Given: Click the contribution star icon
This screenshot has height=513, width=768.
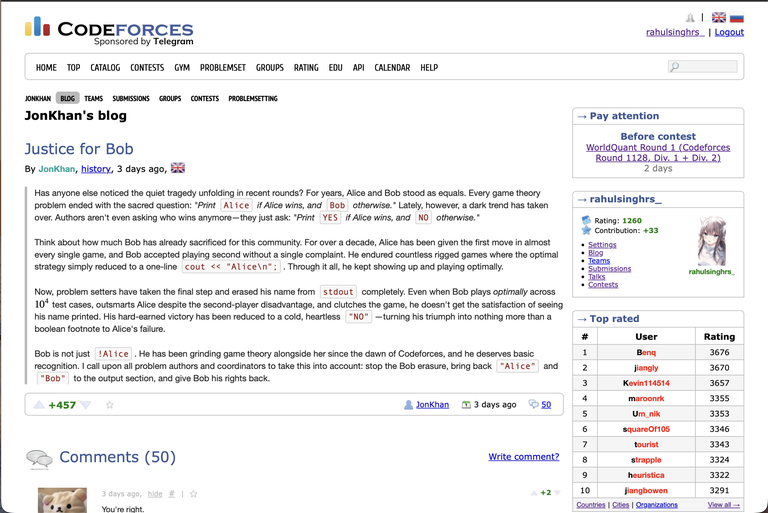Looking at the screenshot, I should coord(586,230).
